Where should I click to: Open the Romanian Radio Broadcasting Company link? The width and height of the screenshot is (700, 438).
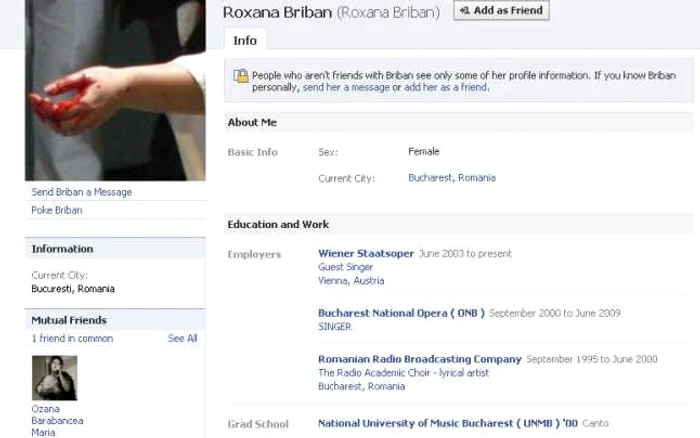[420, 359]
